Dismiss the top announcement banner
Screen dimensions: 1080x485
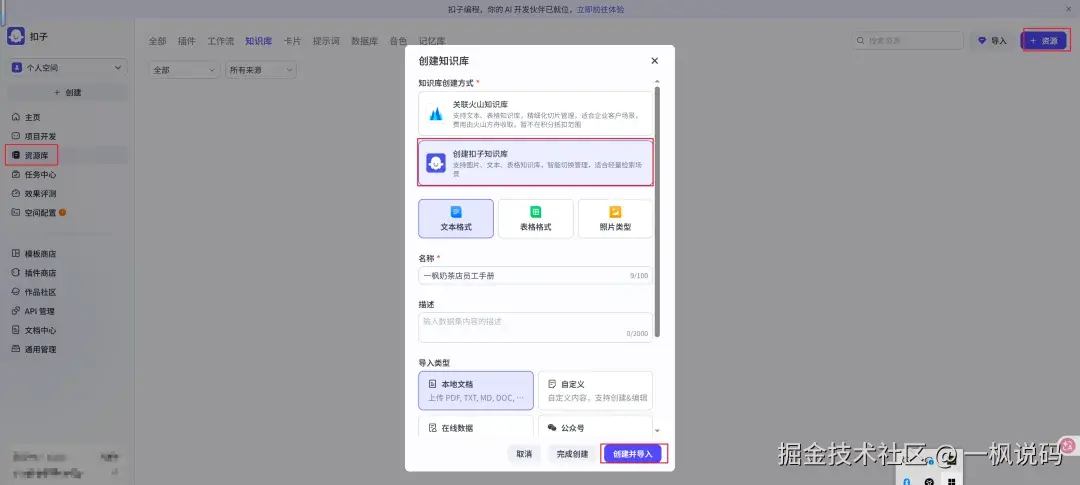[1068, 9]
